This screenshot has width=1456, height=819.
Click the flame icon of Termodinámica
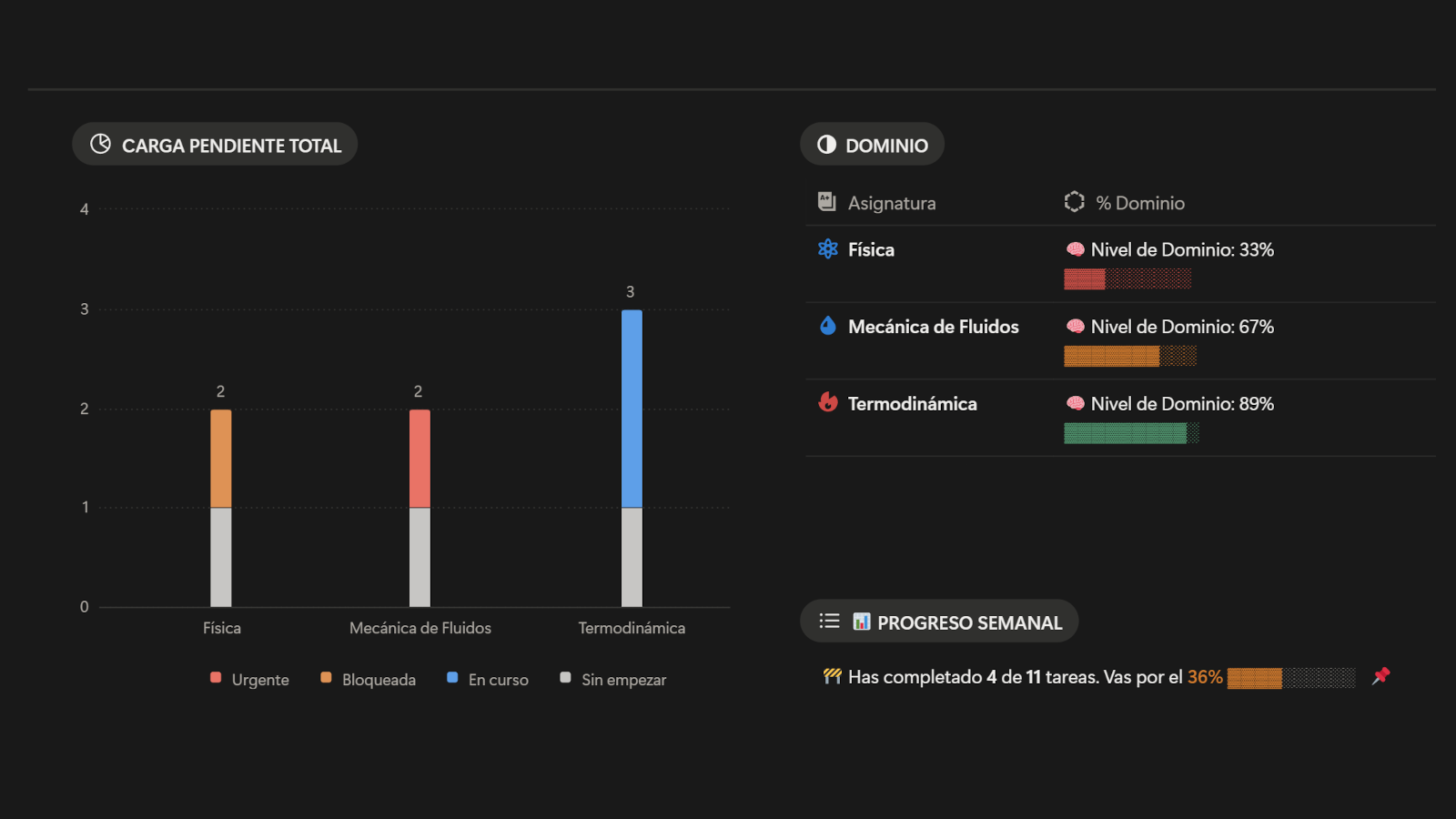point(828,402)
